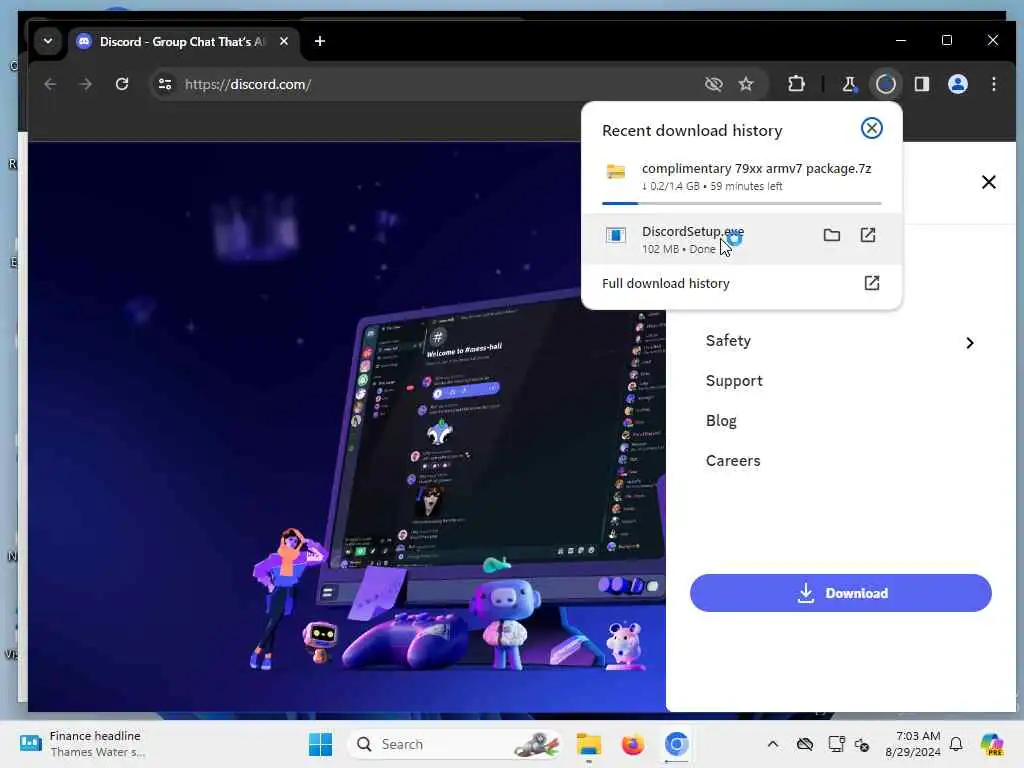1024x768 pixels.
Task: Open the clock showing 7:03 AM
Action: point(913,744)
